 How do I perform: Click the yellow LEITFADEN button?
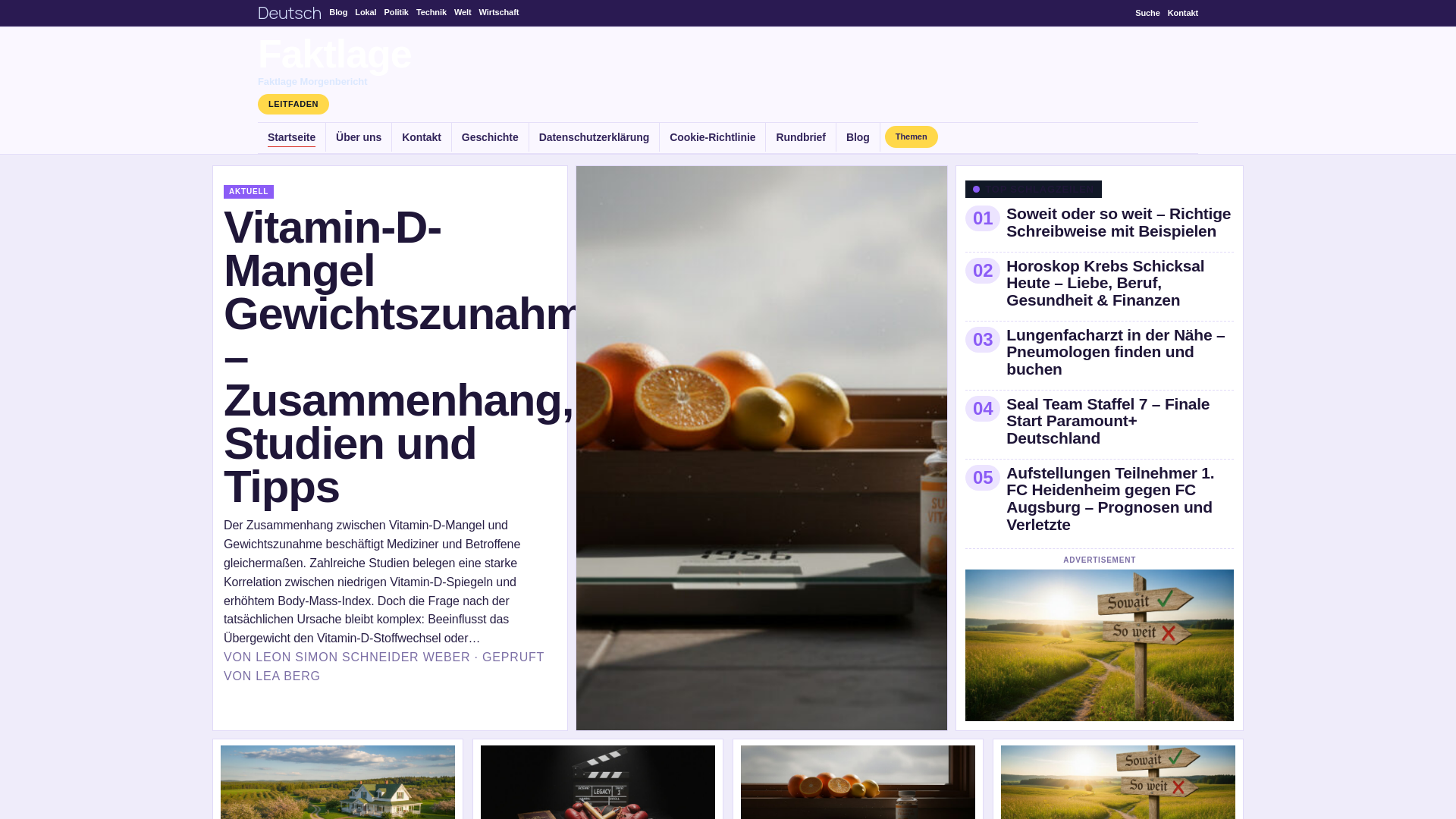[293, 105]
